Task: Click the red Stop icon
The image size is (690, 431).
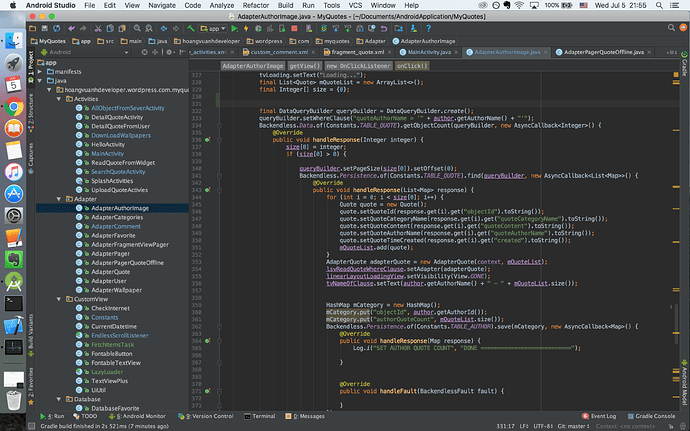Action: point(294,29)
